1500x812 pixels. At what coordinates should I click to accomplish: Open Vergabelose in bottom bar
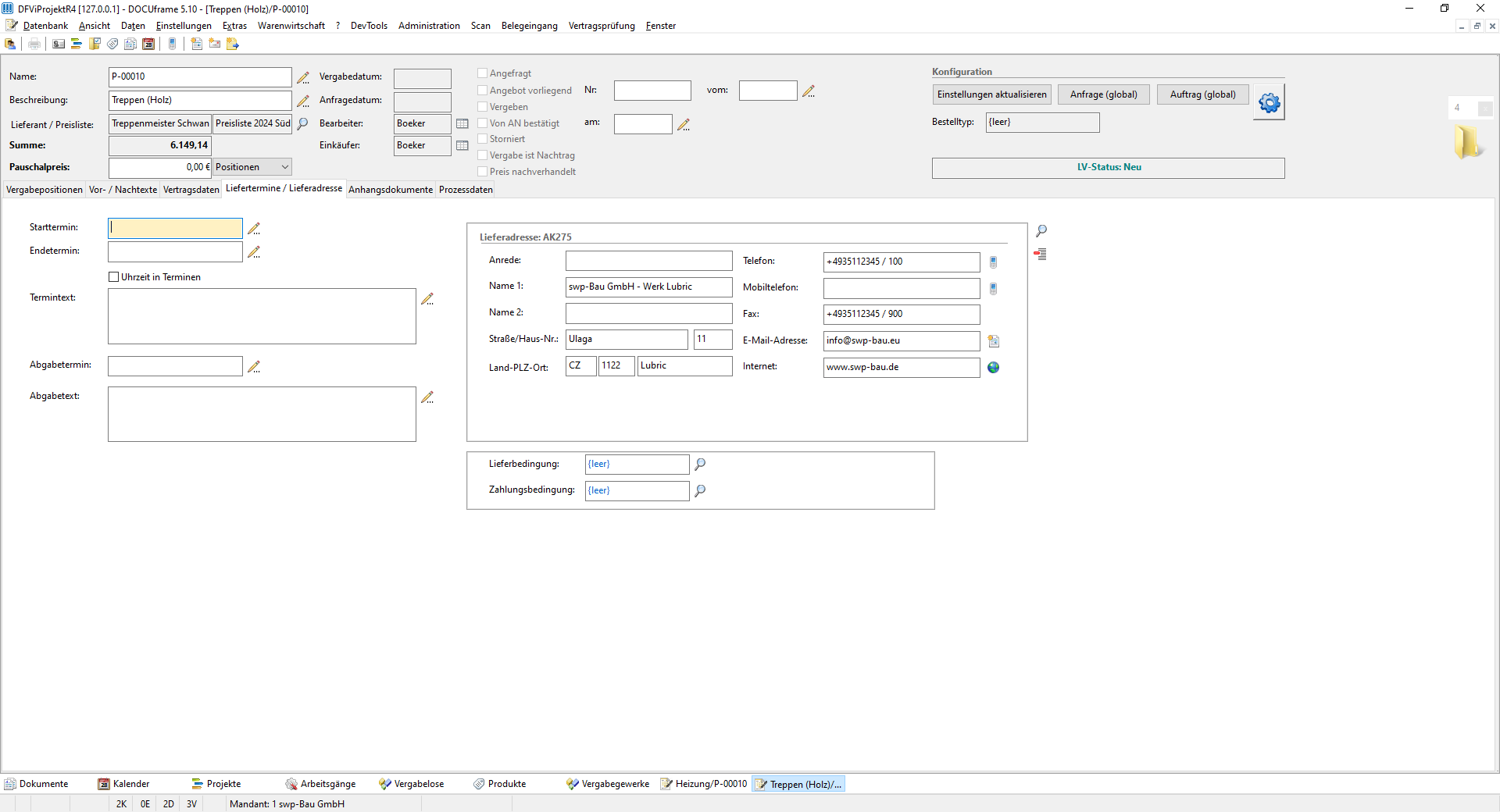pyautogui.click(x=412, y=784)
